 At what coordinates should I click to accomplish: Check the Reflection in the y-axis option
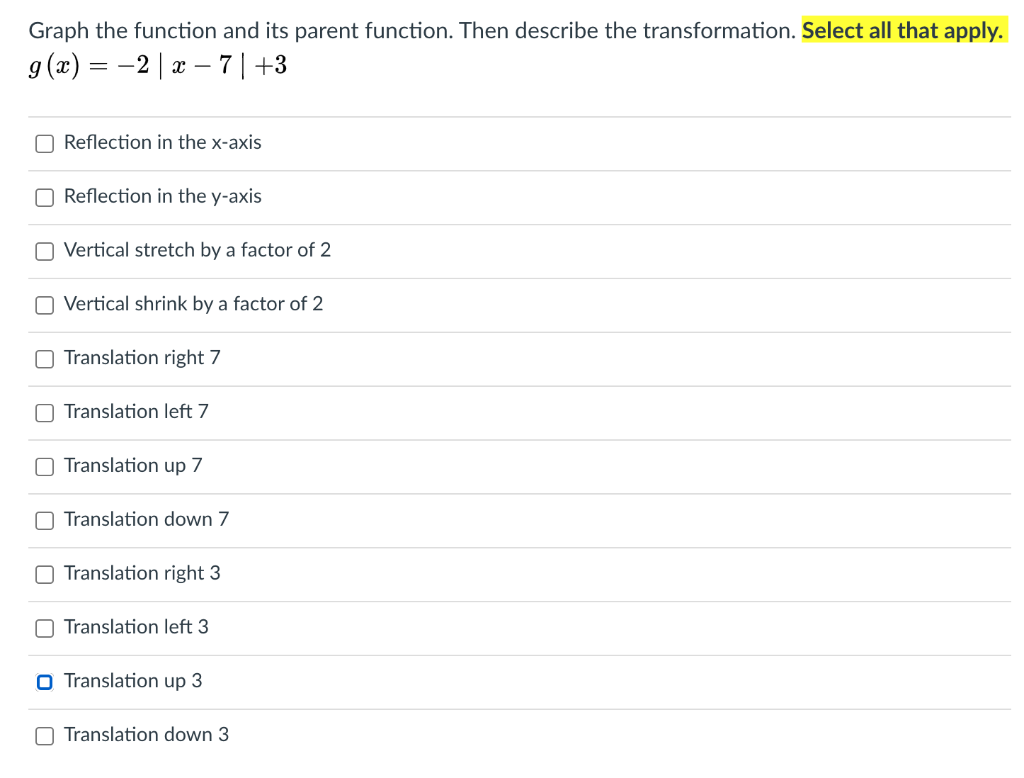[44, 197]
